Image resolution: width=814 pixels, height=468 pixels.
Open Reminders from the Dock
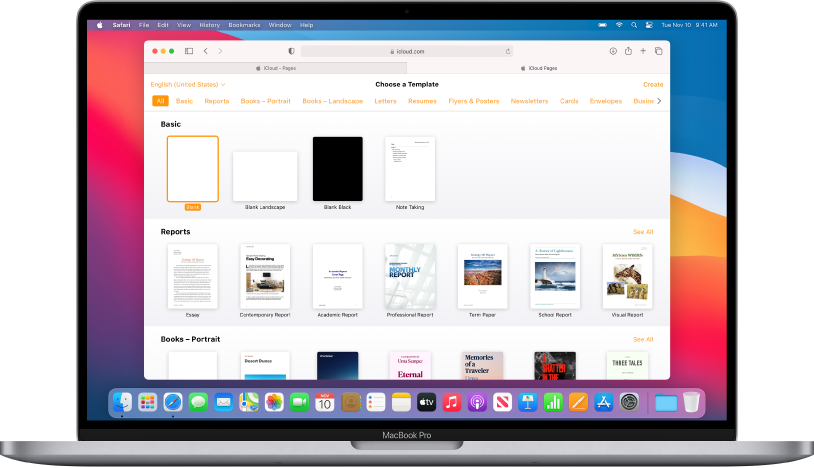coord(375,402)
